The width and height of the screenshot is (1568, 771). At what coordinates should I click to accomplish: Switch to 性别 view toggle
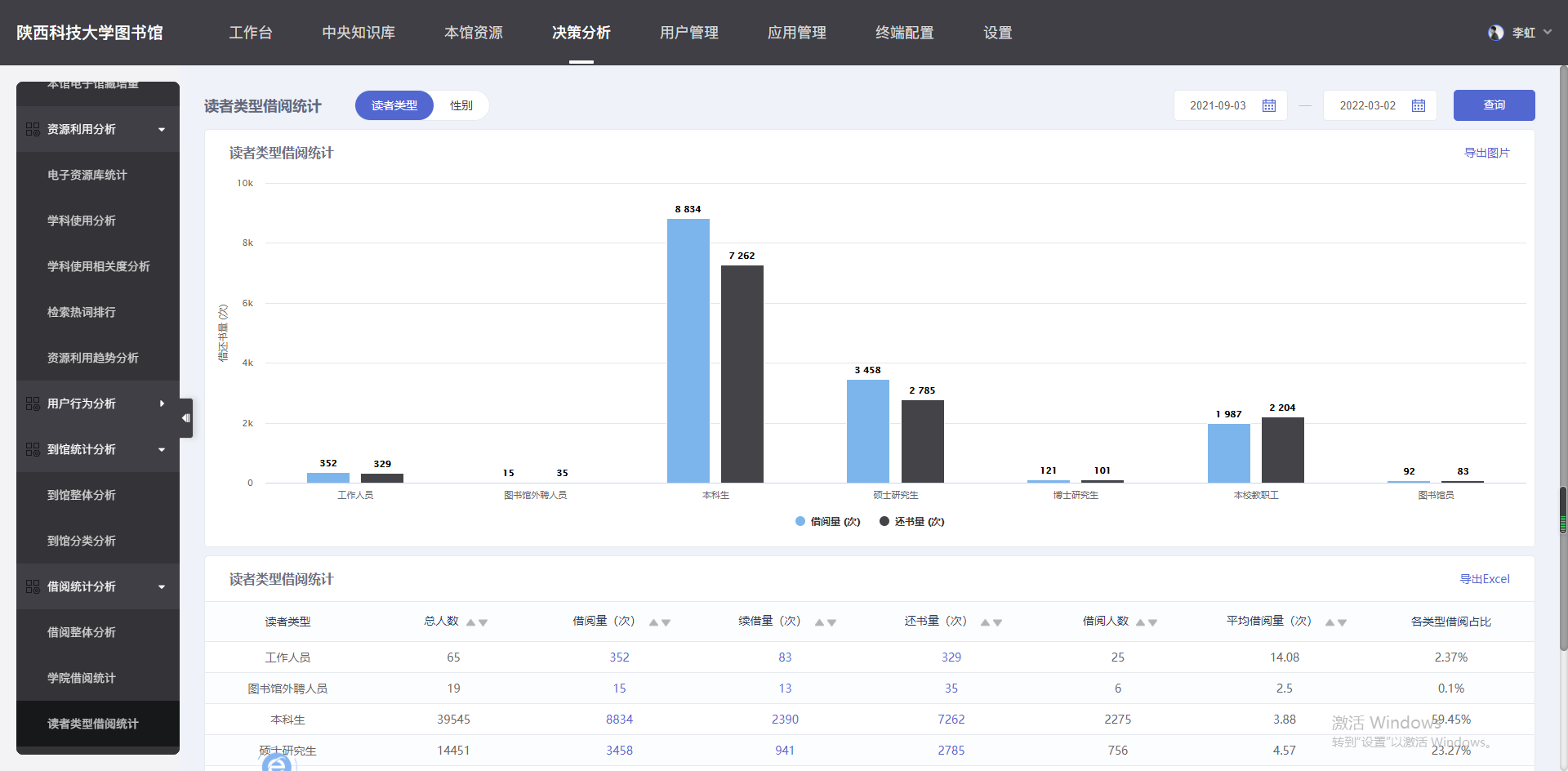click(461, 105)
